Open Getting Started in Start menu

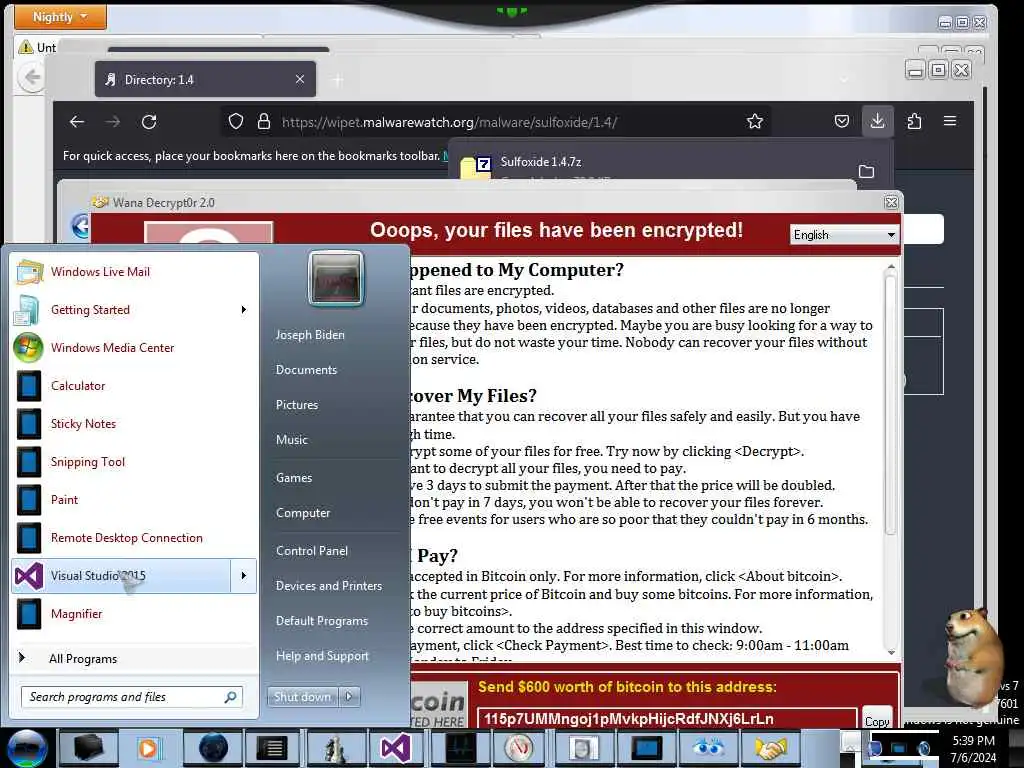[135, 310]
